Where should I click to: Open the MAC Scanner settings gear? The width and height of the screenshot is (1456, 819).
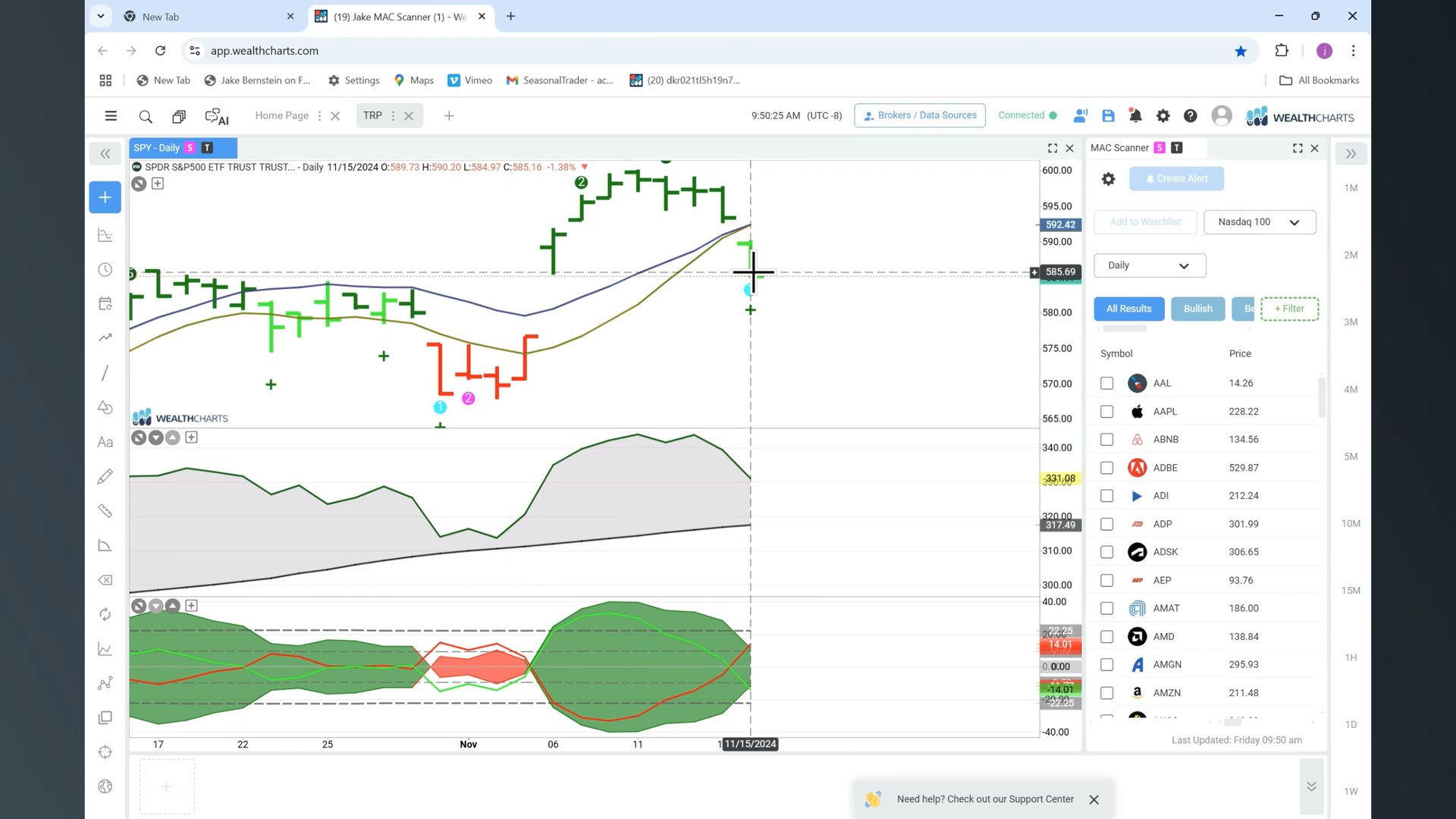coord(1109,179)
